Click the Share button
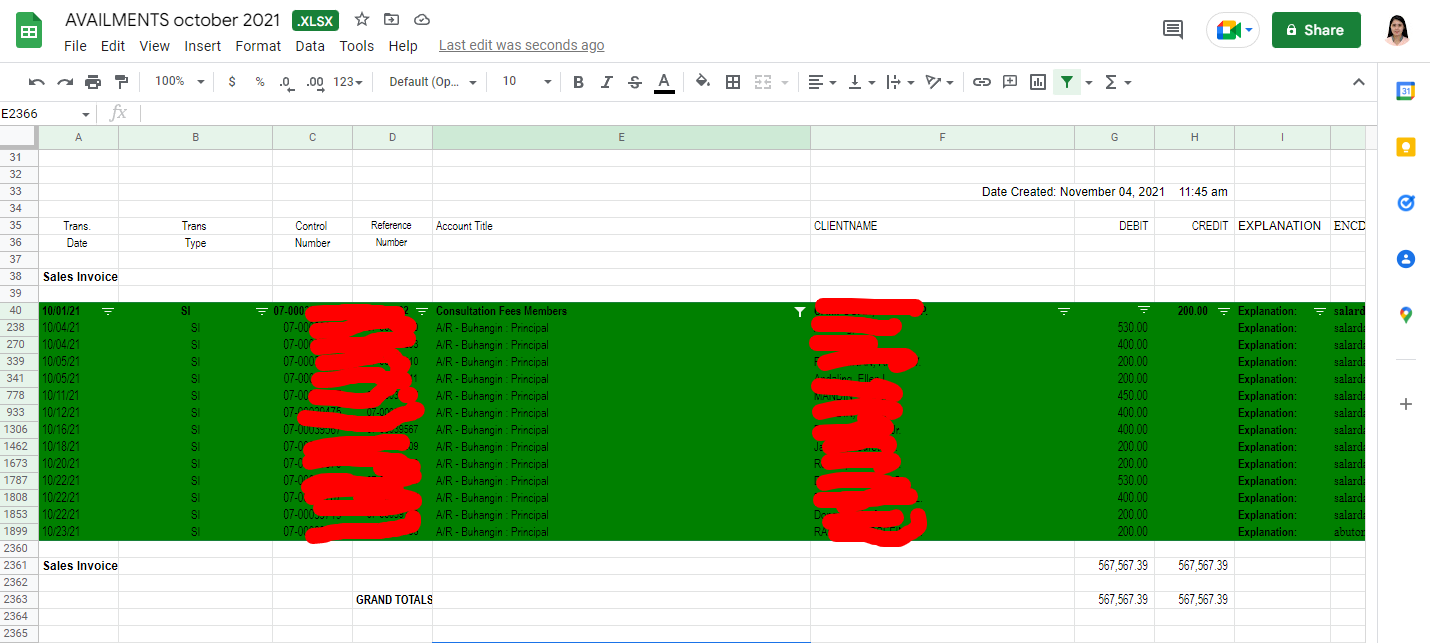 tap(1316, 30)
